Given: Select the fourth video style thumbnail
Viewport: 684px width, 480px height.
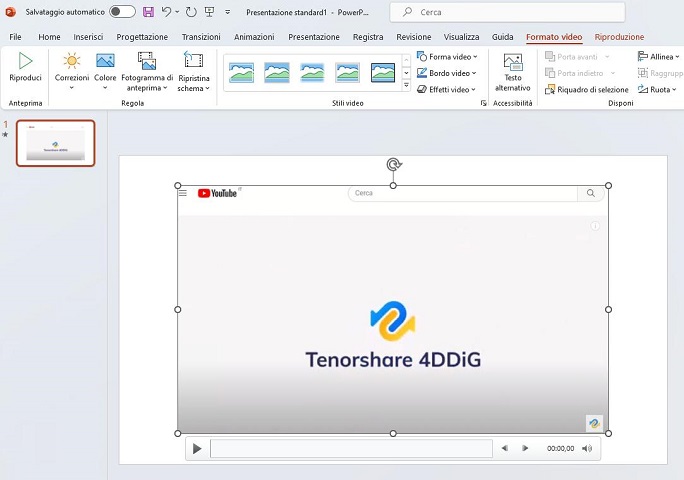Looking at the screenshot, I should click(348, 72).
